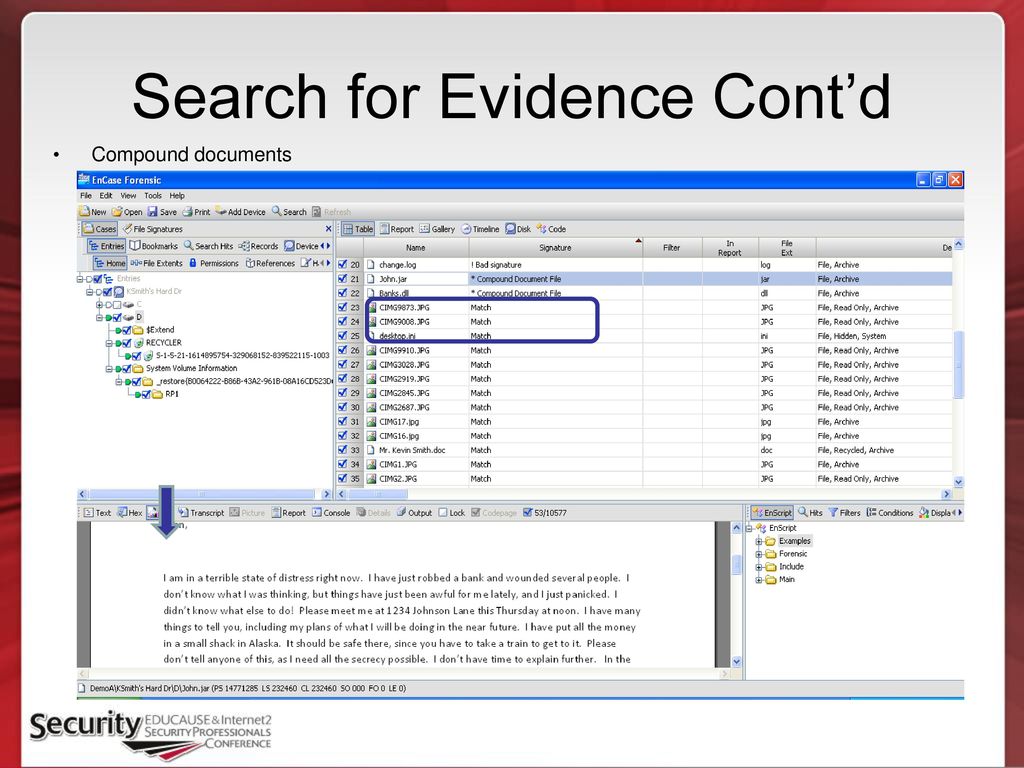Open the Help menu
This screenshot has height=768, width=1024.
[177, 195]
